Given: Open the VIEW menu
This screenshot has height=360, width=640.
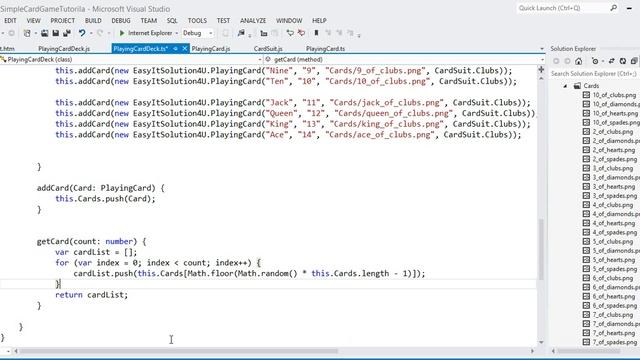Looking at the screenshot, I should (x=33, y=20).
